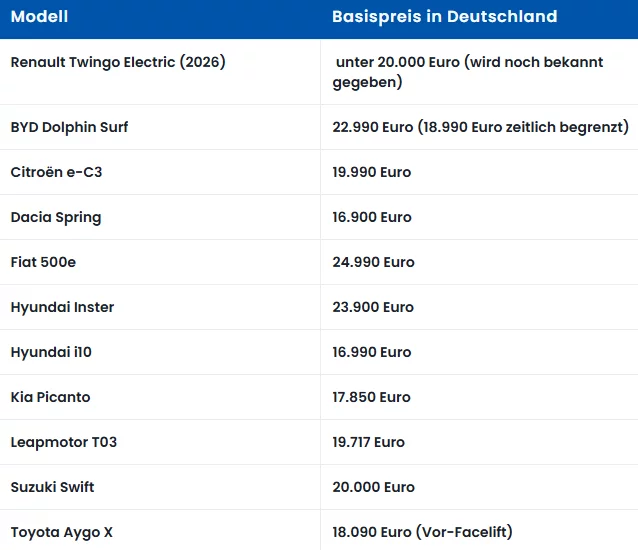Click the 24.990 Euro price cell
Screen dimensions: 638x550
373,262
